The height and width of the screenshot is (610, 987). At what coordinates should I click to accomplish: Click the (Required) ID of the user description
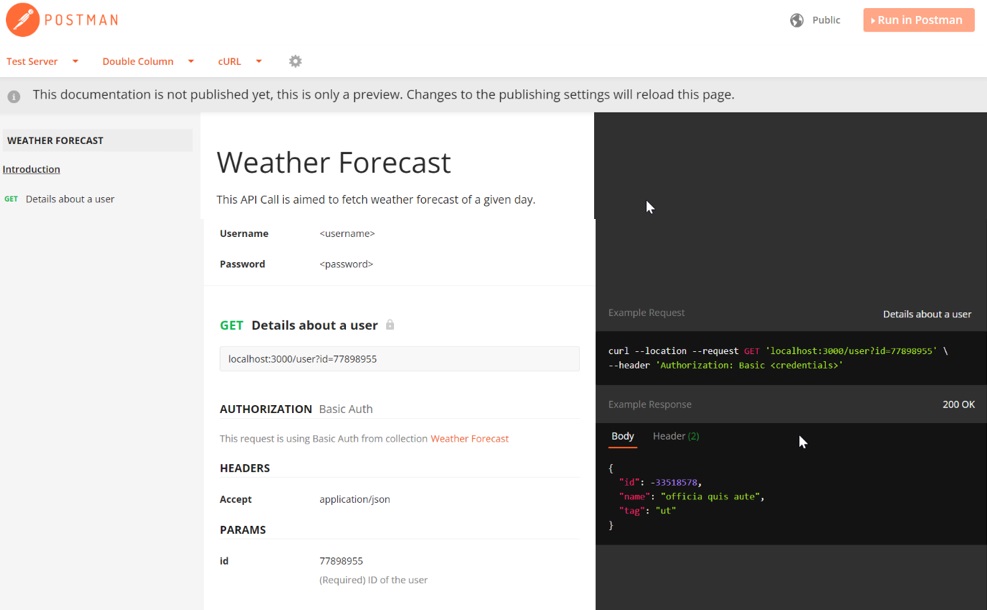point(373,580)
